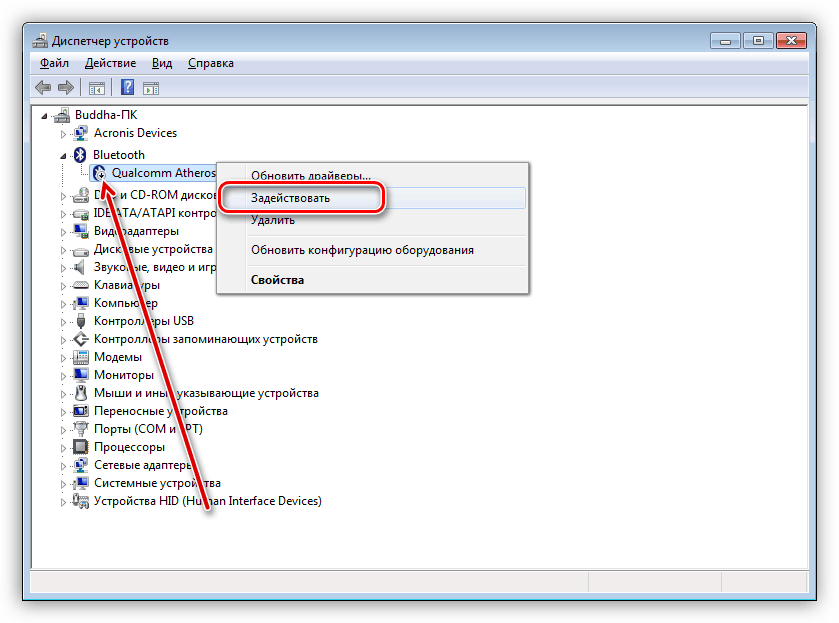Screen dimensions: 839x623
Task: Minimize the Диспетчер устройств window
Action: pos(726,41)
